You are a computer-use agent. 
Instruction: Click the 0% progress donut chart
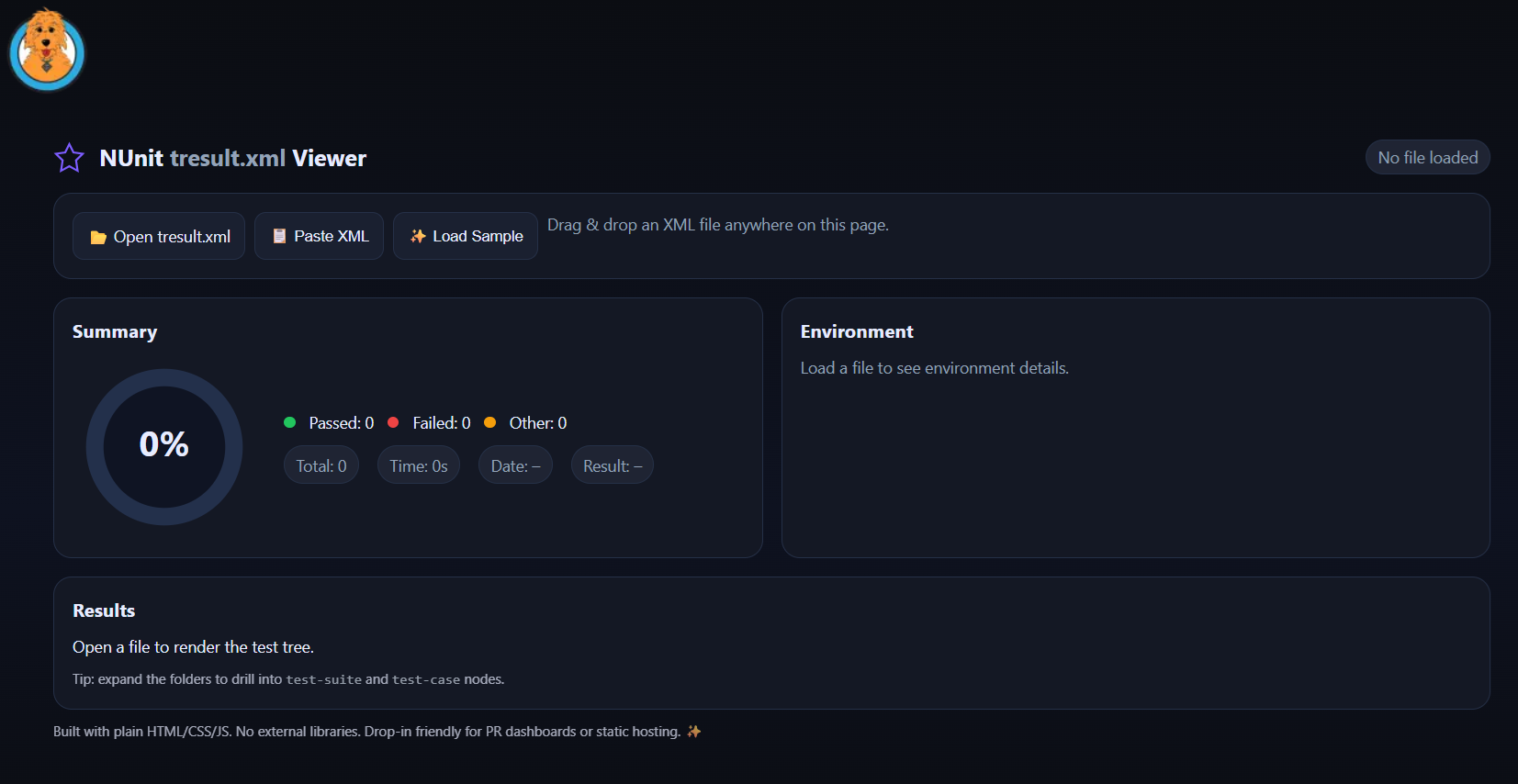pyautogui.click(x=163, y=446)
